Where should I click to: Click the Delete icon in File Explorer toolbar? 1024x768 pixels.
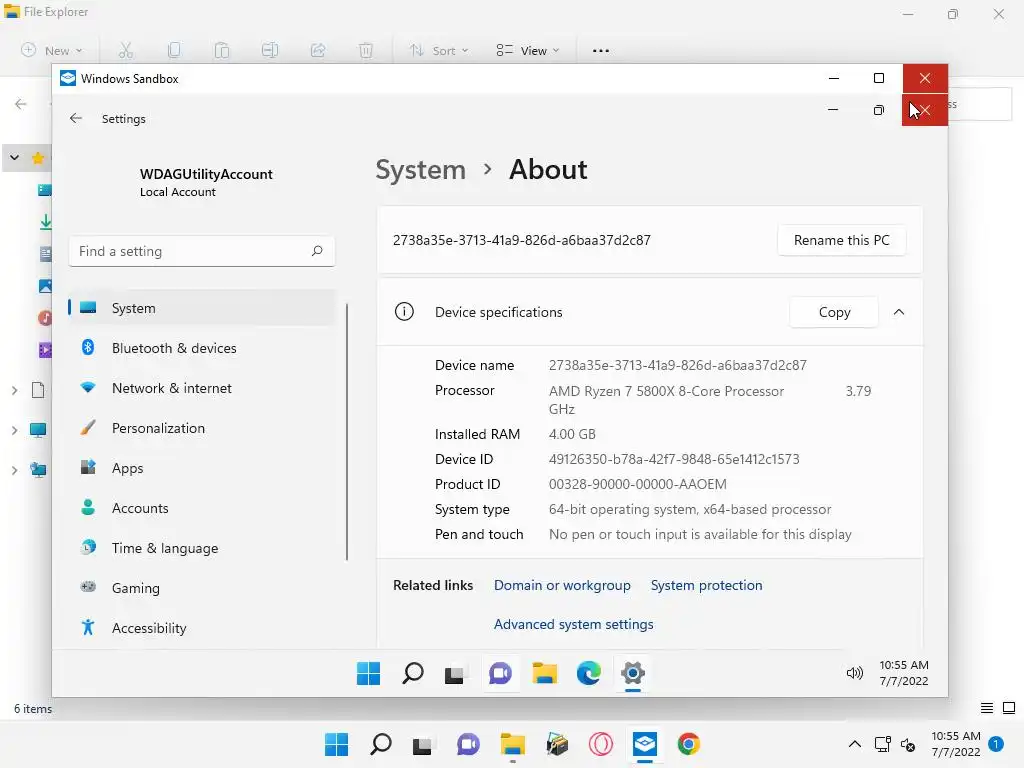coord(366,50)
